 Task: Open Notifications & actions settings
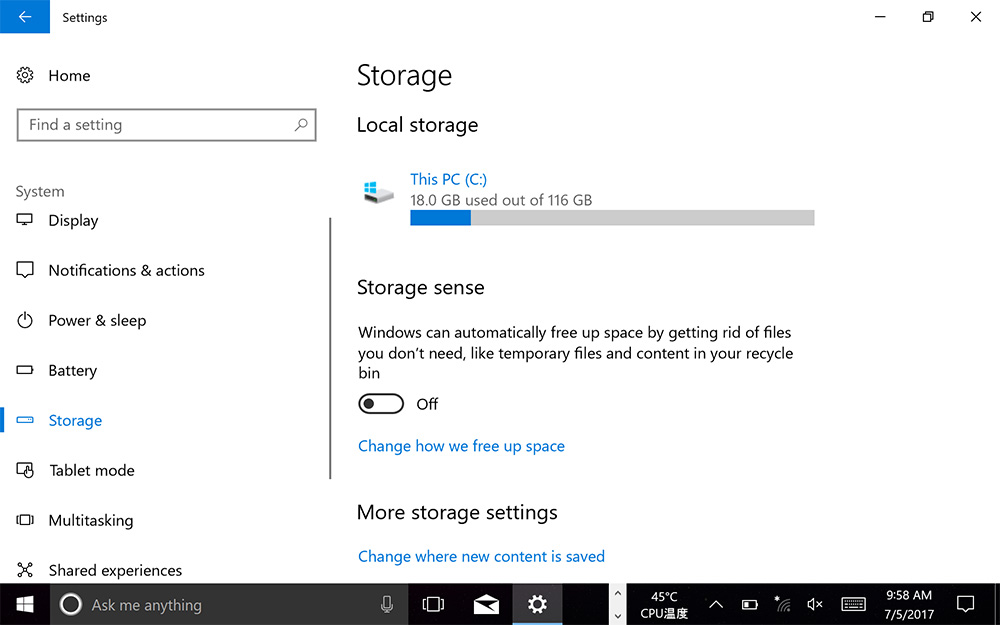coord(126,270)
